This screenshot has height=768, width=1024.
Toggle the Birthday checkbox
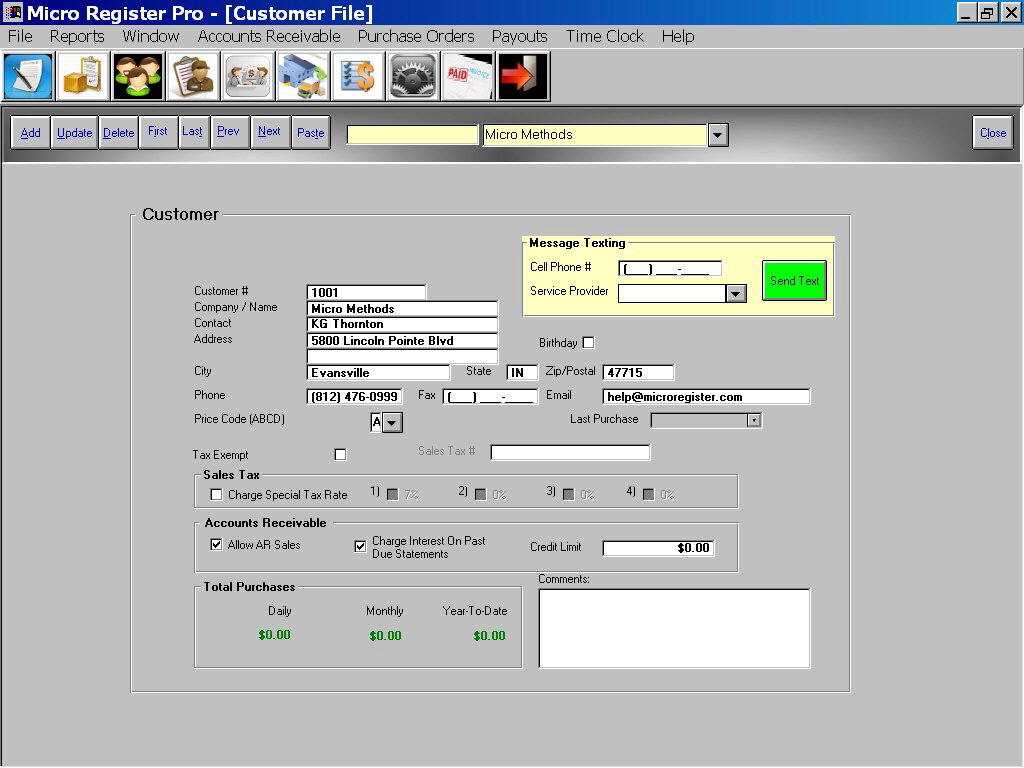point(588,342)
